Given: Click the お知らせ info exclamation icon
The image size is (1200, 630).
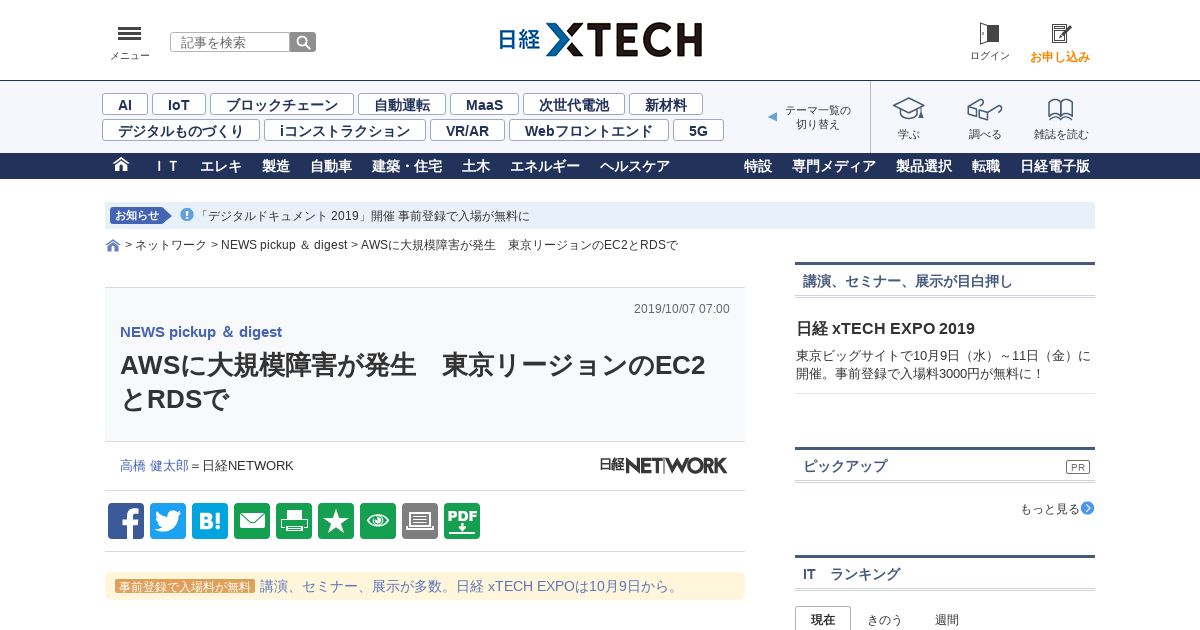Looking at the screenshot, I should (187, 215).
